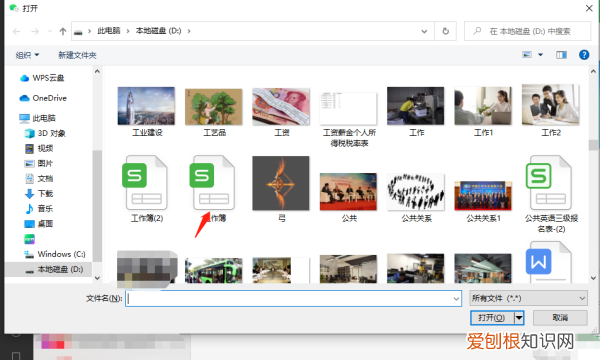
Task: Expand the 文件名 combo box dropdown
Action: click(456, 298)
